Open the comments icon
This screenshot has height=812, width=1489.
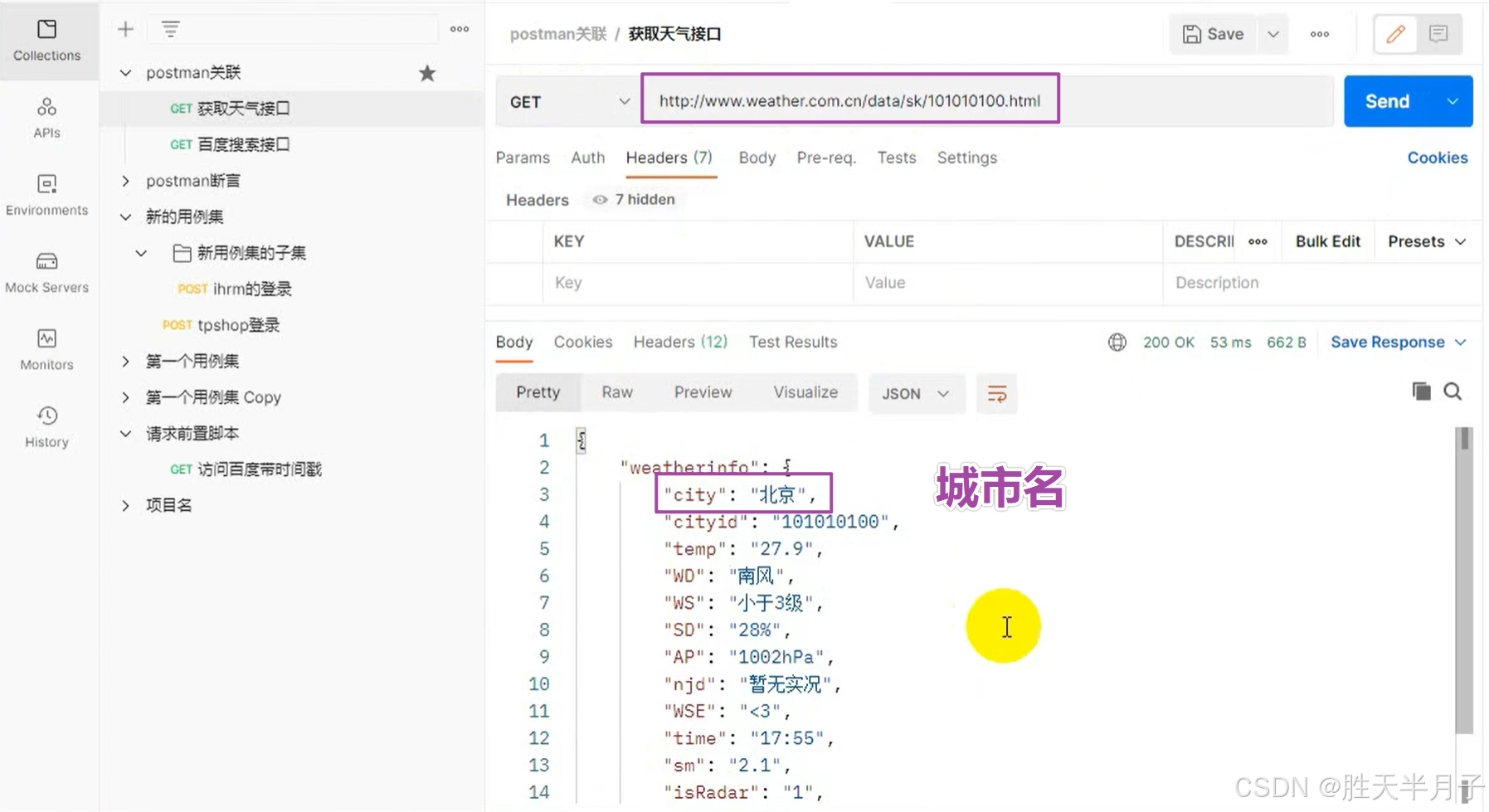tap(1438, 34)
